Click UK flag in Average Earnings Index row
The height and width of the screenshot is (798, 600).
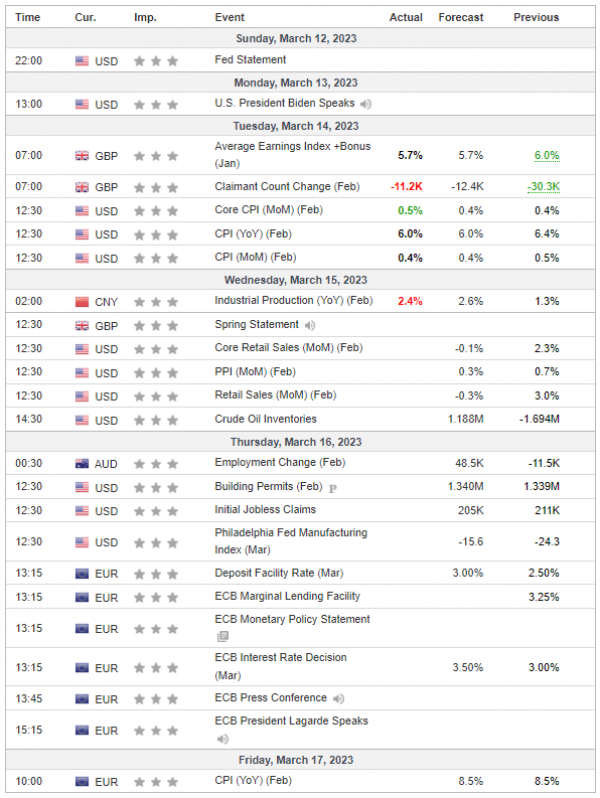82,156
